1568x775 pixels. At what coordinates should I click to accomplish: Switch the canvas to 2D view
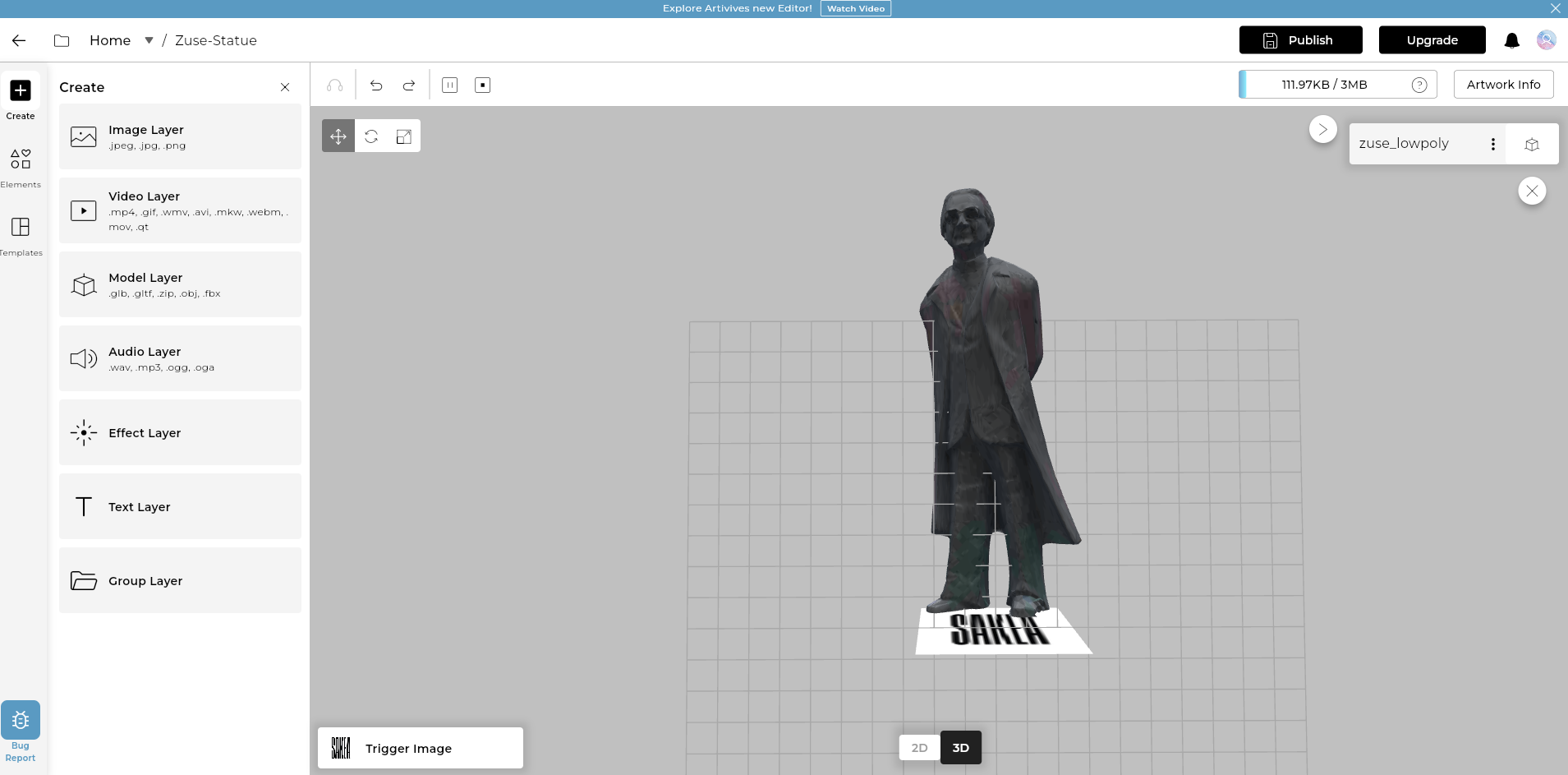tap(919, 748)
